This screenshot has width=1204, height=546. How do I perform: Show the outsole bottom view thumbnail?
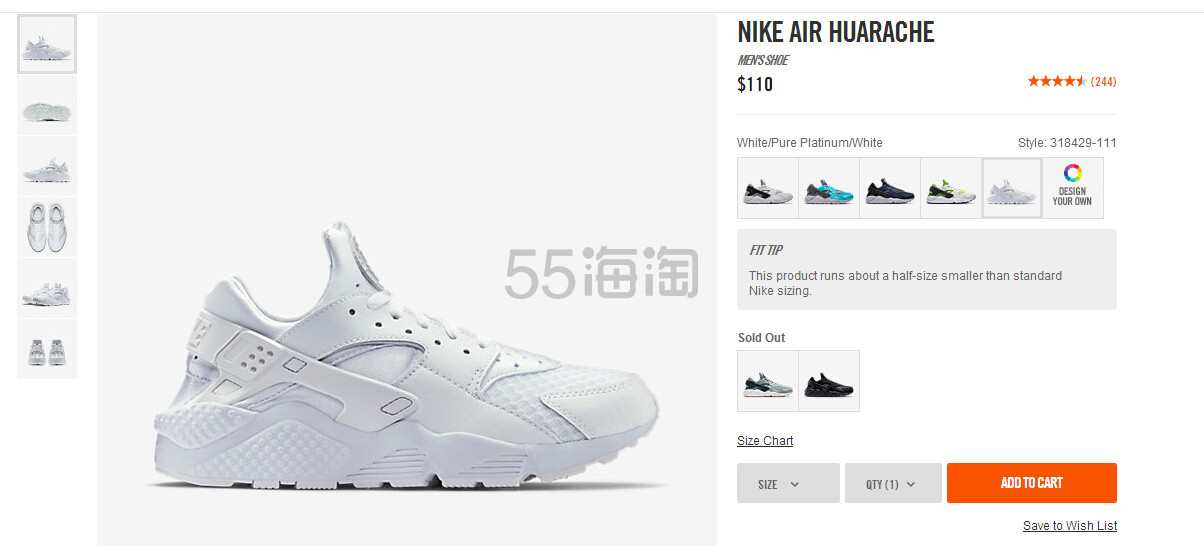click(x=47, y=105)
